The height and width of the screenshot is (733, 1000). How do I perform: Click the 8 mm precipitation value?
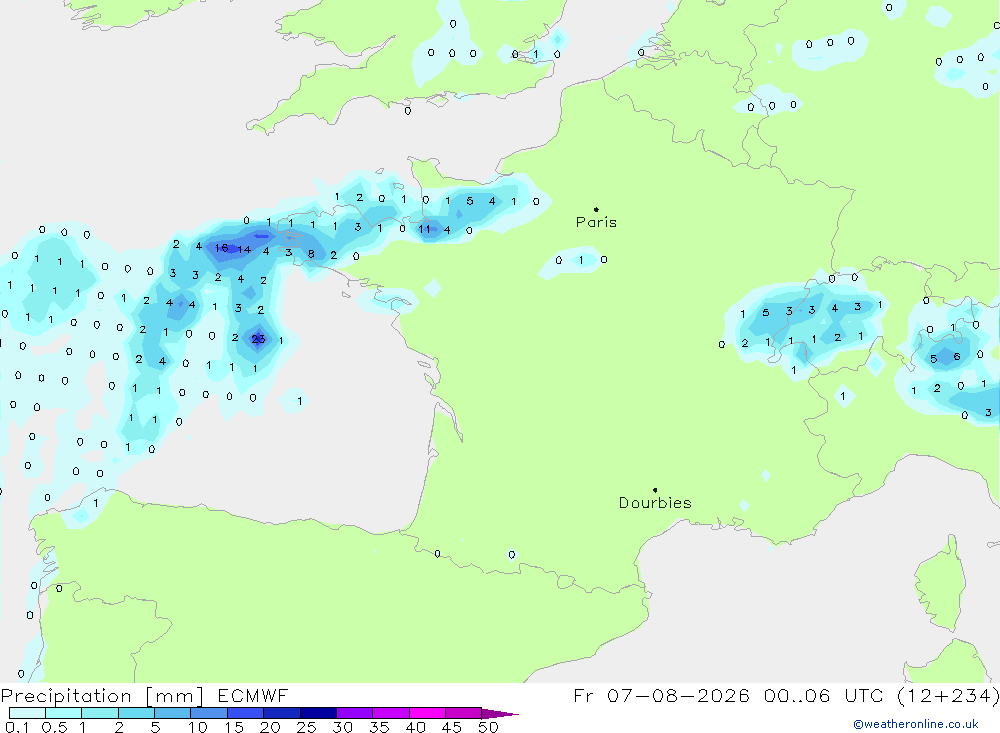(311, 254)
